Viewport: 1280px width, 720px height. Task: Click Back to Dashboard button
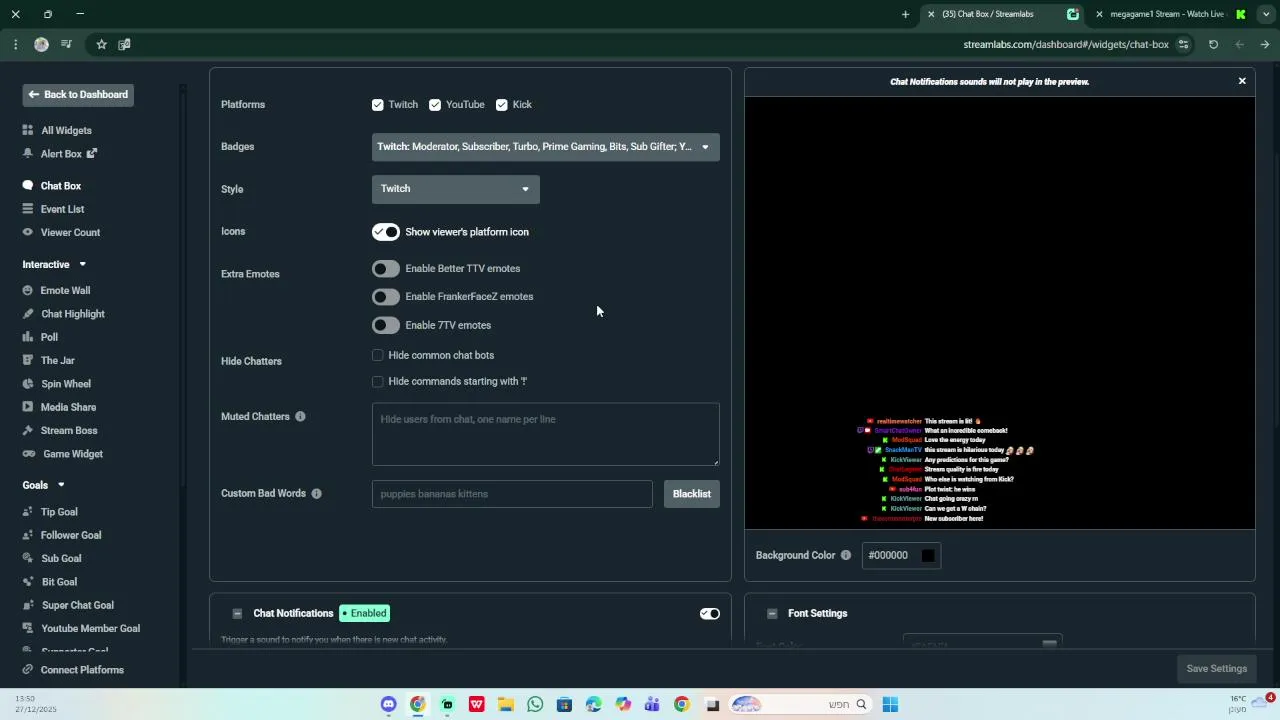tap(77, 95)
